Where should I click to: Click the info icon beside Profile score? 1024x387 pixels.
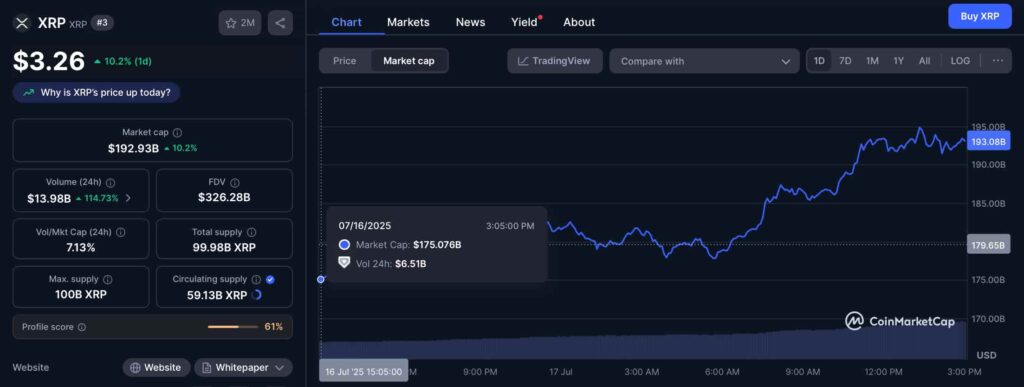pos(82,327)
